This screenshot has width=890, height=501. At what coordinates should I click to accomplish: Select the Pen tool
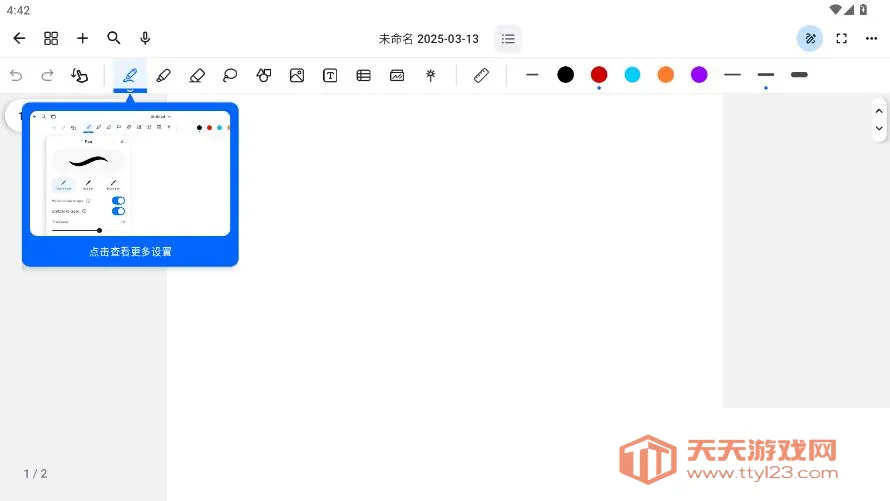tap(130, 75)
